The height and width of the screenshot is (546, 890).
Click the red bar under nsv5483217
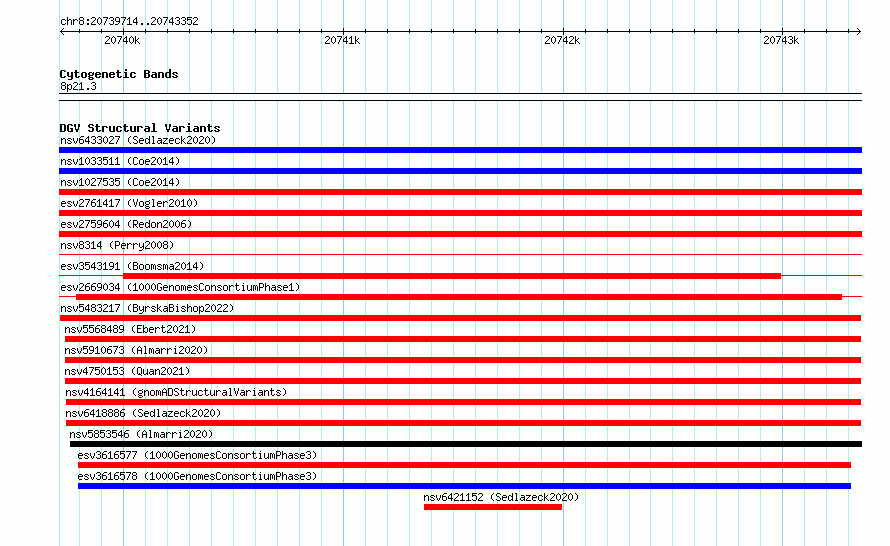[x=460, y=318]
